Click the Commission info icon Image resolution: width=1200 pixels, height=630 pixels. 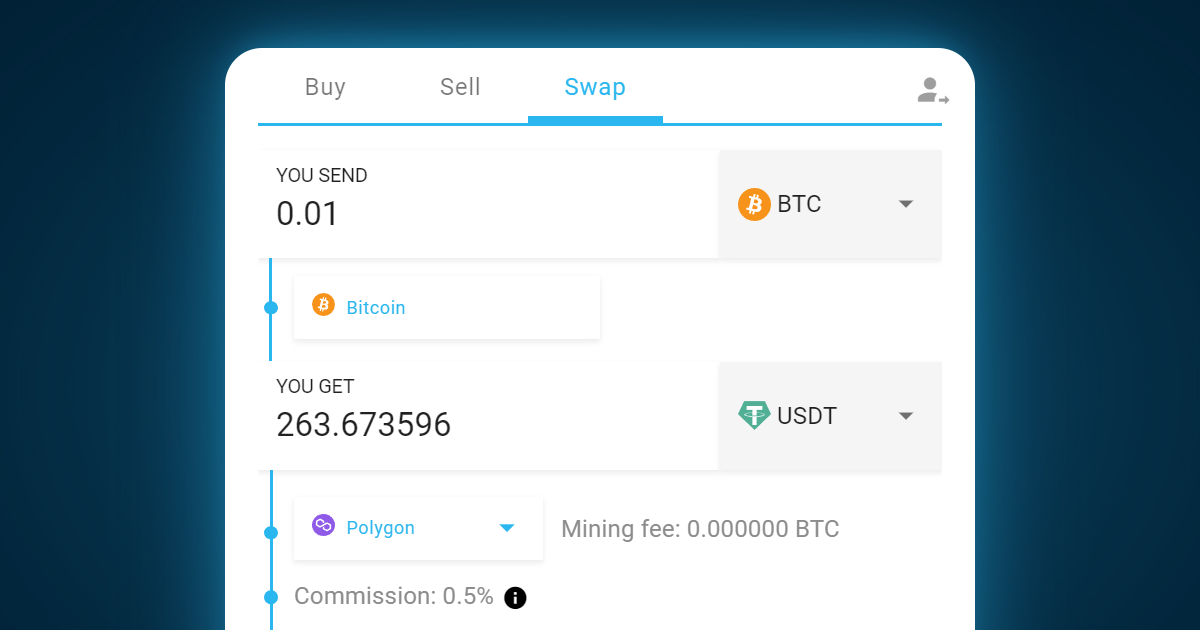tap(515, 597)
